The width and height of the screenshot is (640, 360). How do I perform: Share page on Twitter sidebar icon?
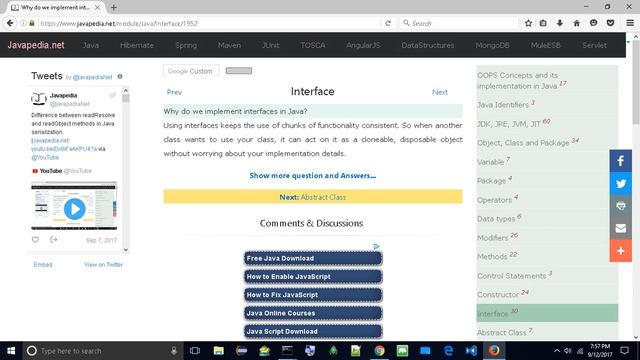point(620,183)
